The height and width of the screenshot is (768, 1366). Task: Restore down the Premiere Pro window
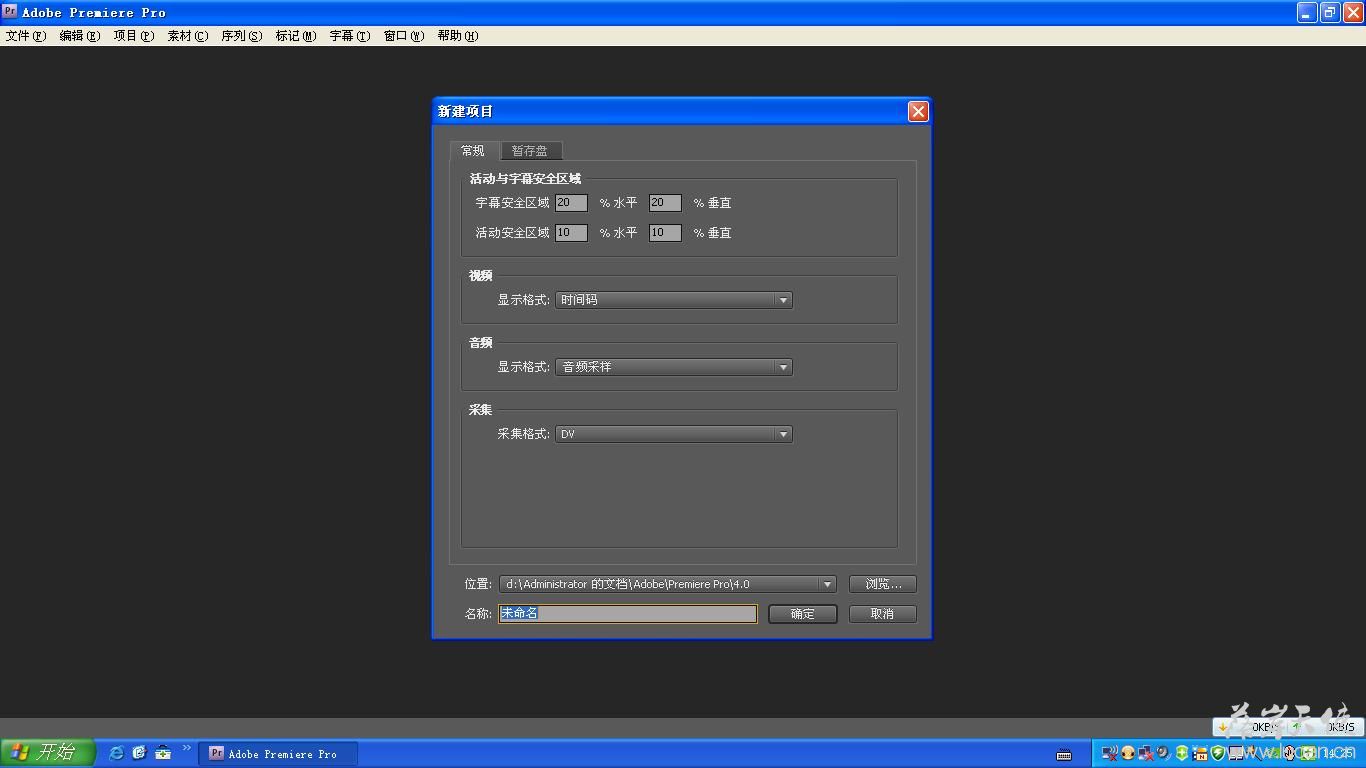(x=1330, y=12)
